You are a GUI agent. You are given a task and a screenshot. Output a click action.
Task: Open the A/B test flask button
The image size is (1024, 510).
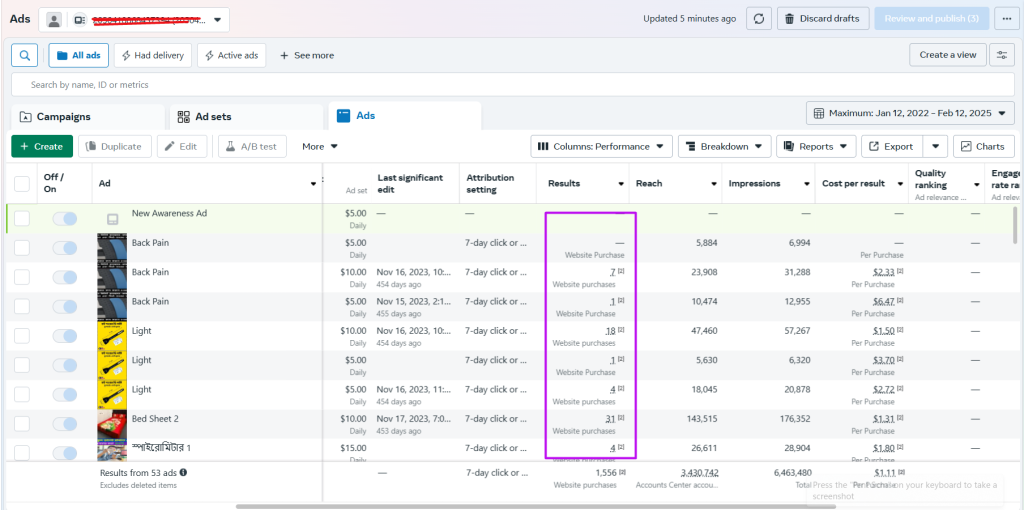coord(254,146)
